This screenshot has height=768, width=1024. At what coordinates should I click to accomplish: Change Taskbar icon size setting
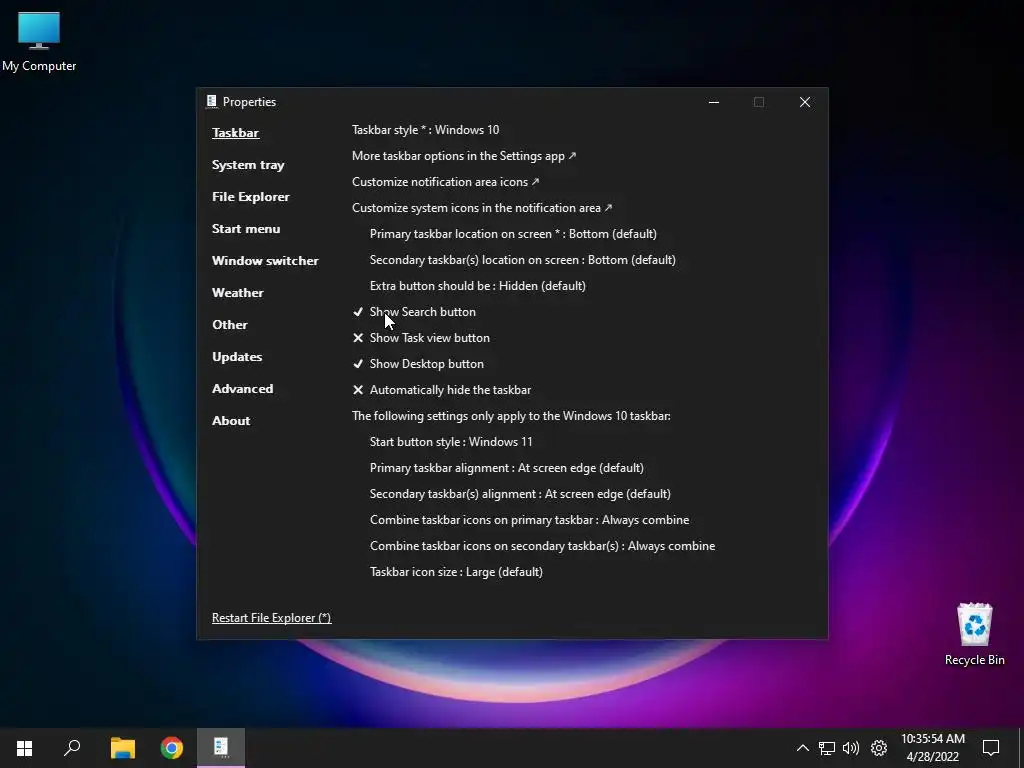tap(456, 572)
